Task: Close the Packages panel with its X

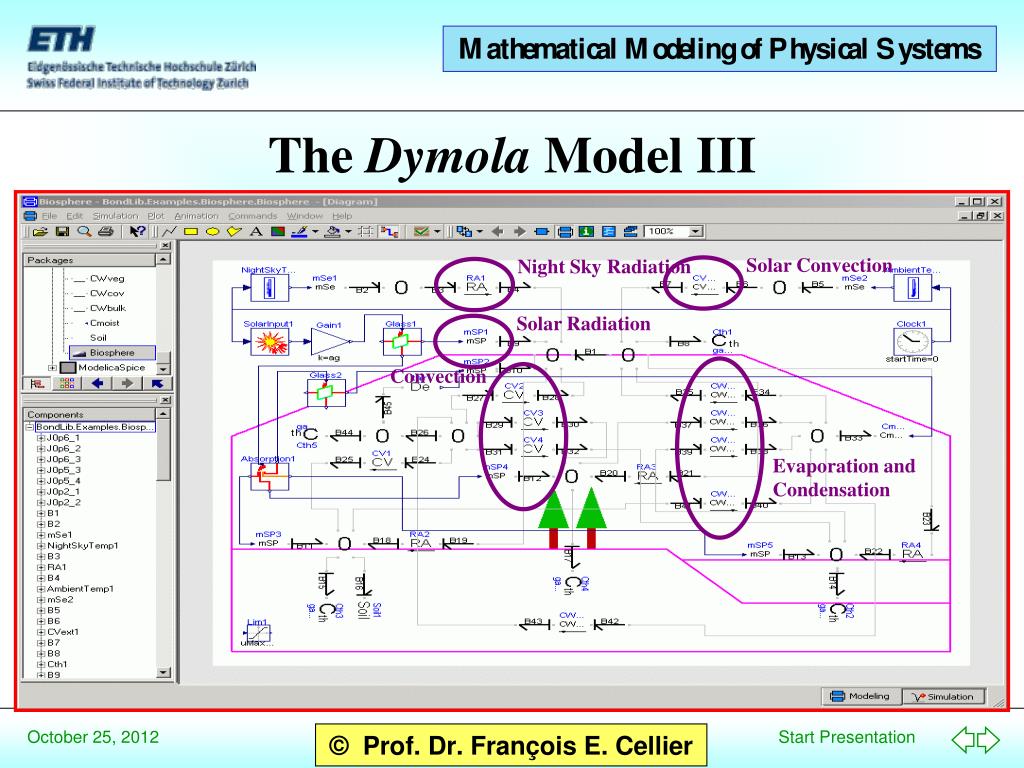Action: 166,246
